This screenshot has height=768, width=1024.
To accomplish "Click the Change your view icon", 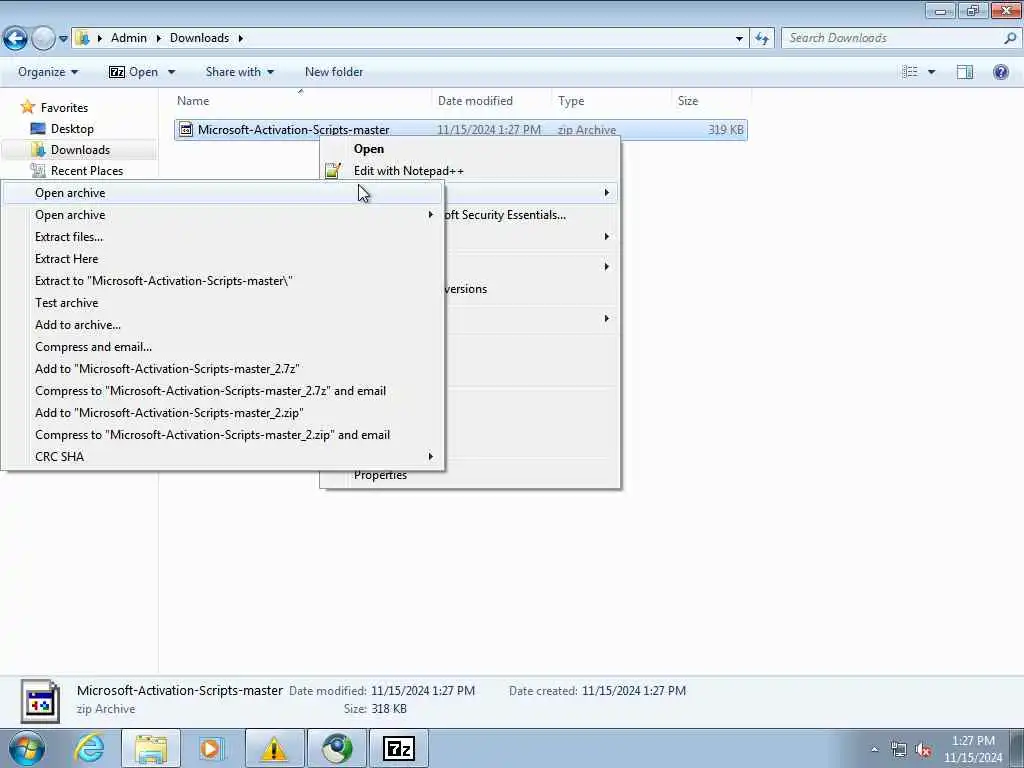I will [x=910, y=72].
